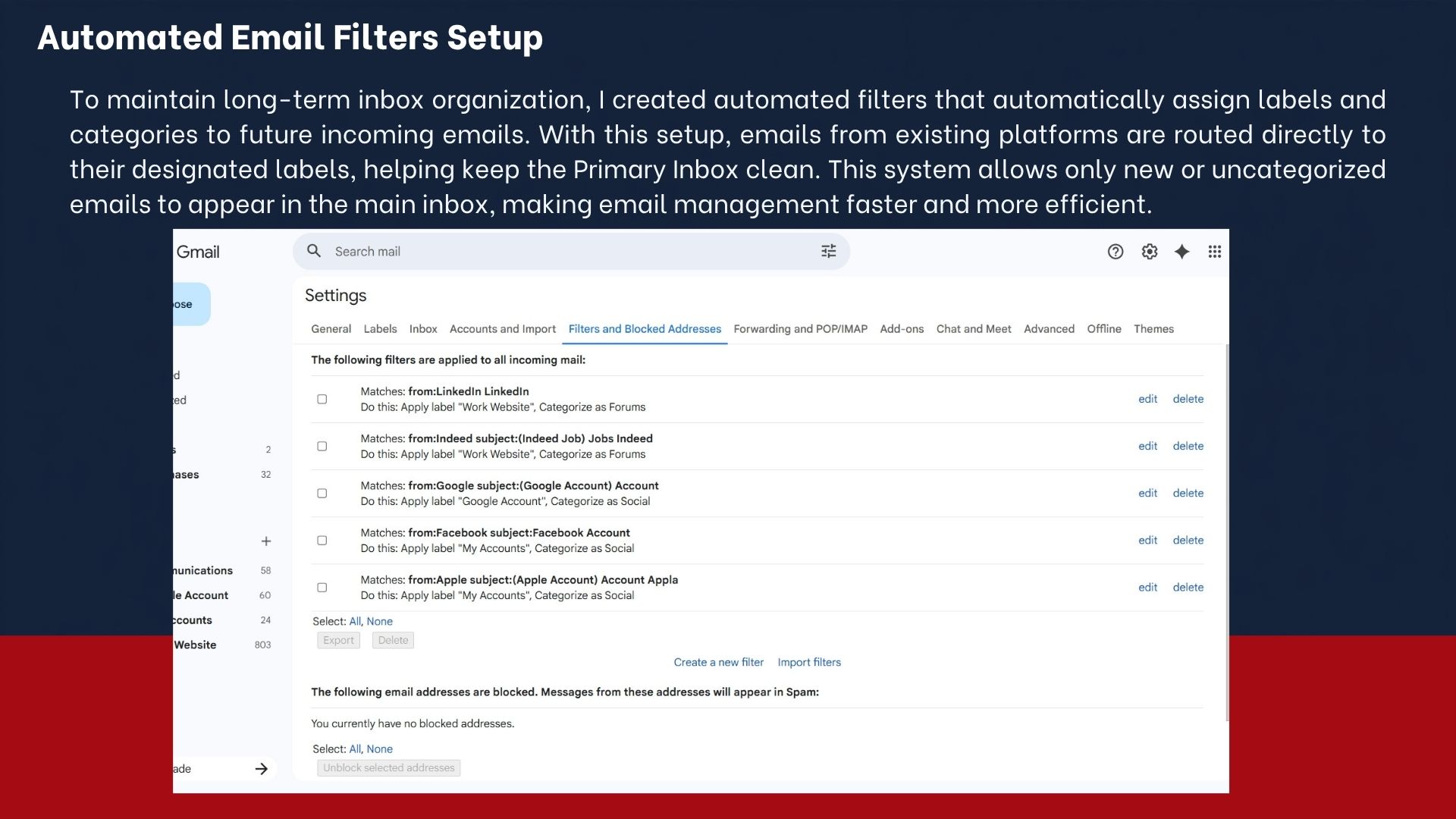Viewport: 1456px width, 819px height.
Task: Open the Settings gear icon
Action: pyautogui.click(x=1150, y=252)
